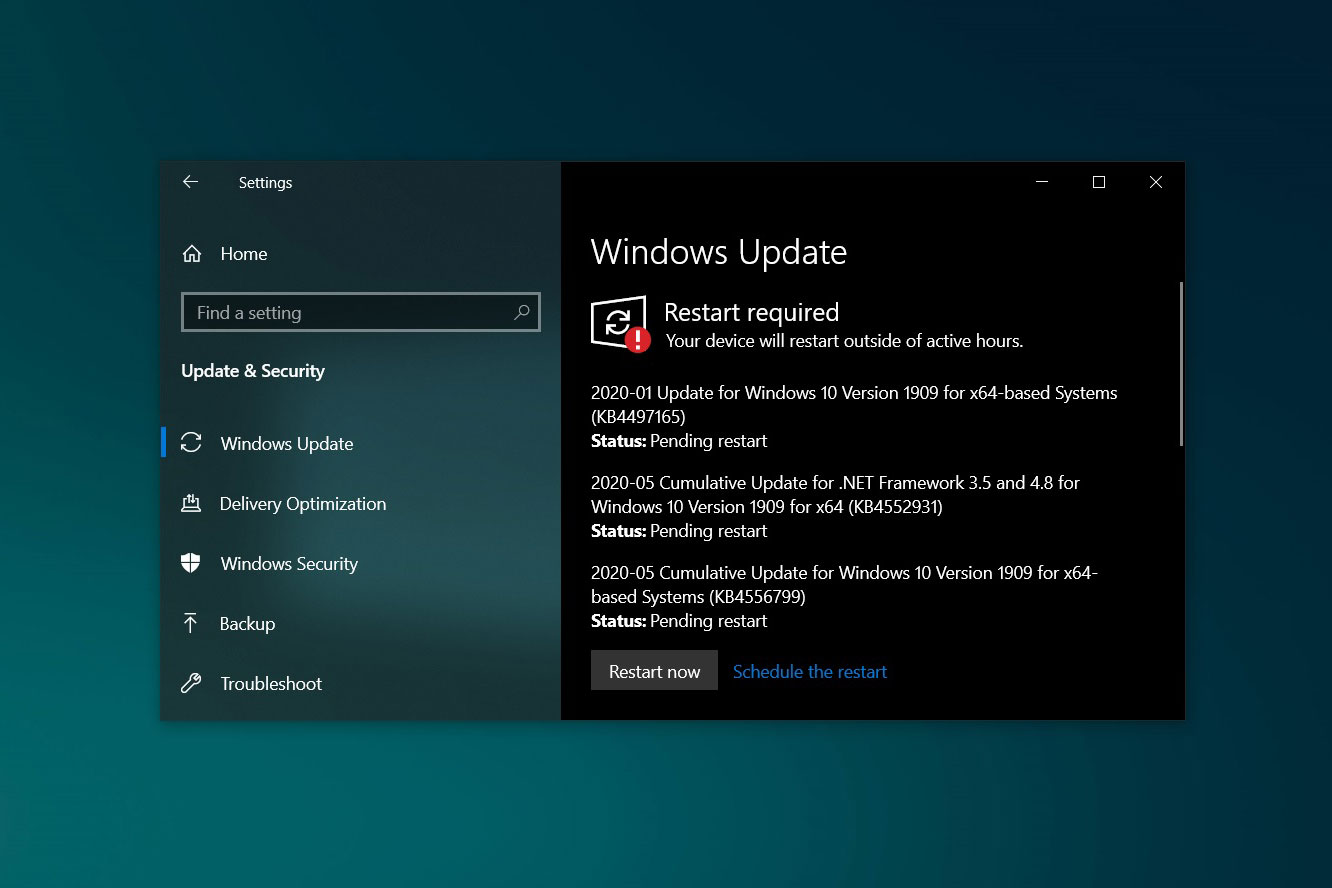Click the Windows Update page title
The width and height of the screenshot is (1332, 888).
[719, 252]
